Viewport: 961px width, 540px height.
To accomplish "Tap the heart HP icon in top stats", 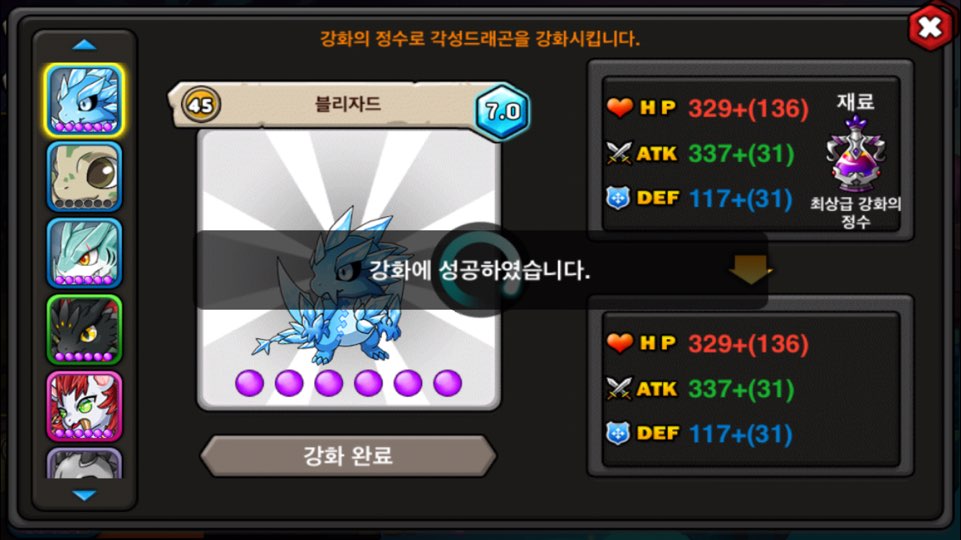I will 619,107.
